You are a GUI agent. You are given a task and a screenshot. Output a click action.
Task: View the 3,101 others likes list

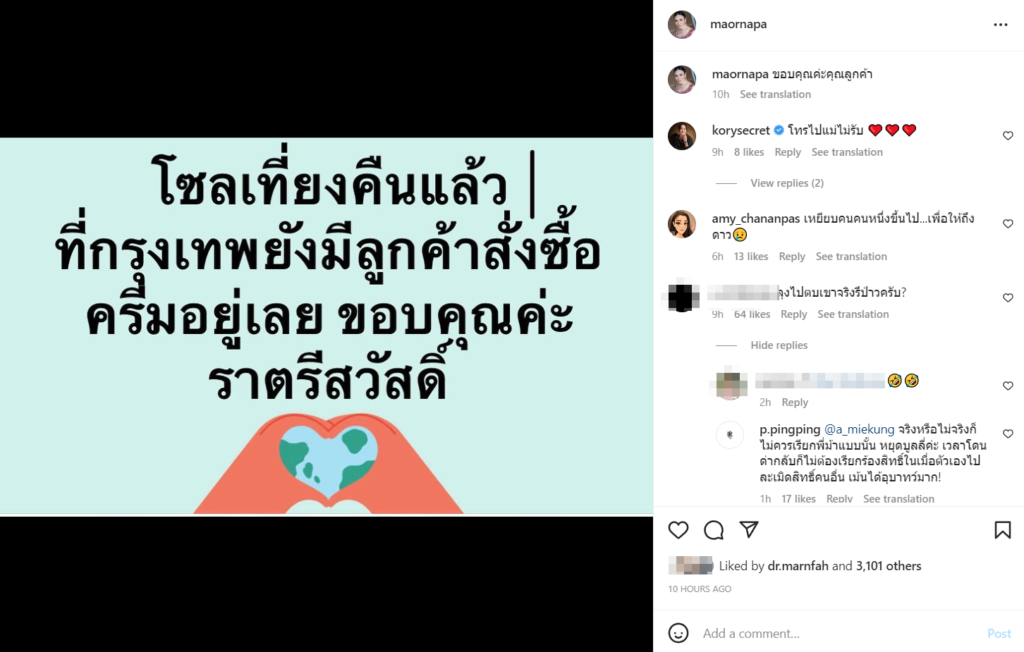coord(888,566)
